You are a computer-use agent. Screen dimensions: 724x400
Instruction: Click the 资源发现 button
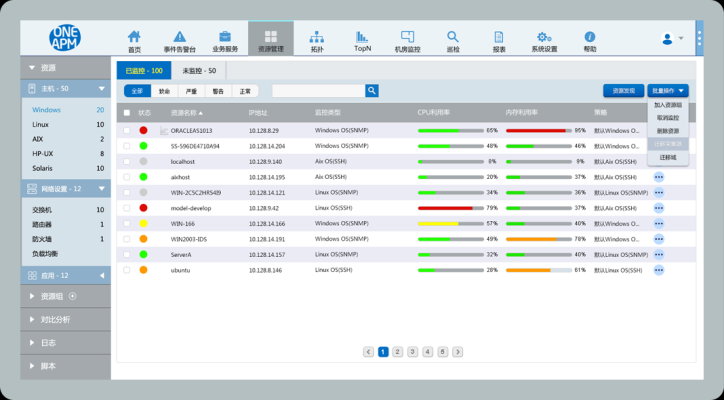click(x=623, y=91)
